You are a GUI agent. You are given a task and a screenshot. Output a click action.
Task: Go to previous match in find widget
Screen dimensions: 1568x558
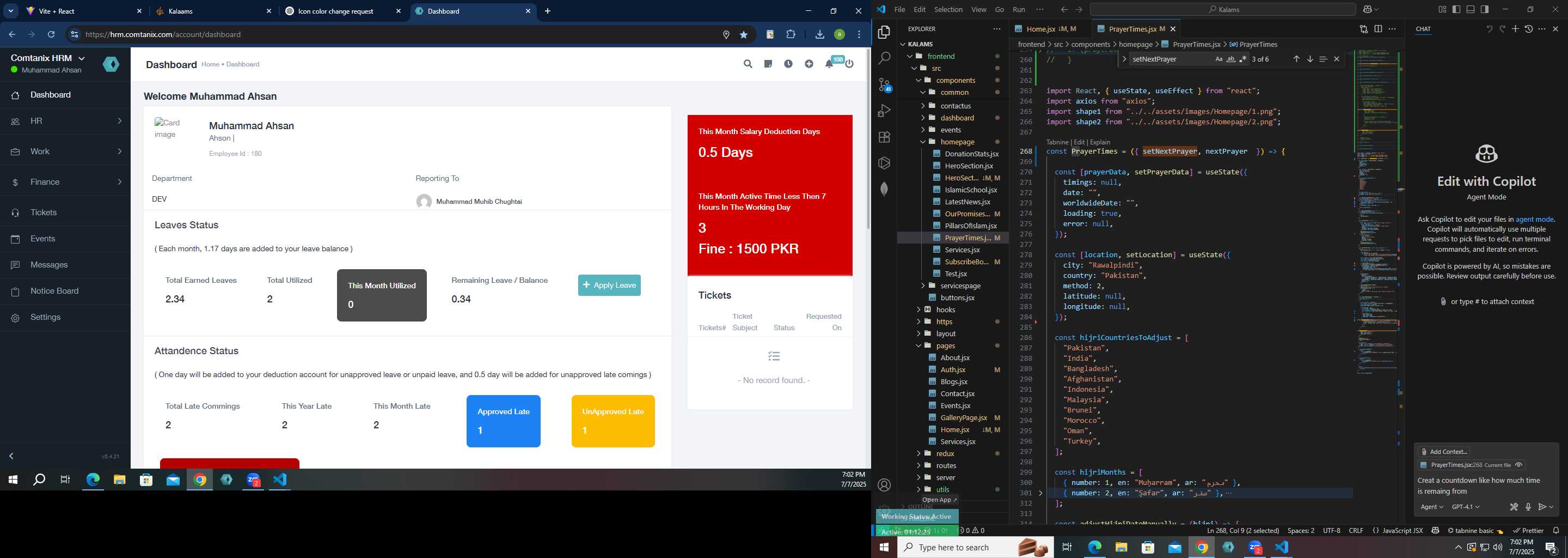pyautogui.click(x=1296, y=59)
